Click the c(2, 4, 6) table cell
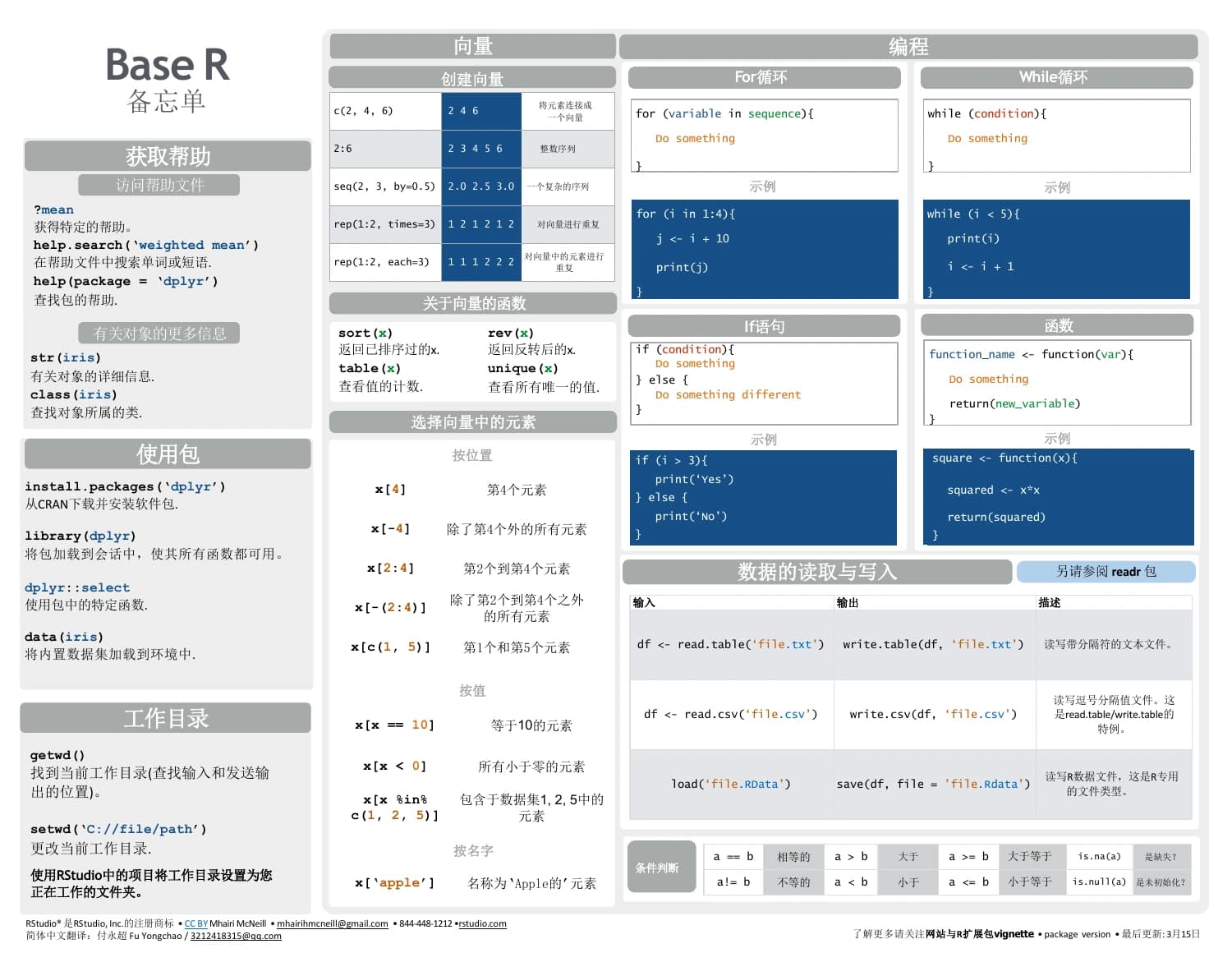This screenshot has width=1232, height=953. (385, 111)
